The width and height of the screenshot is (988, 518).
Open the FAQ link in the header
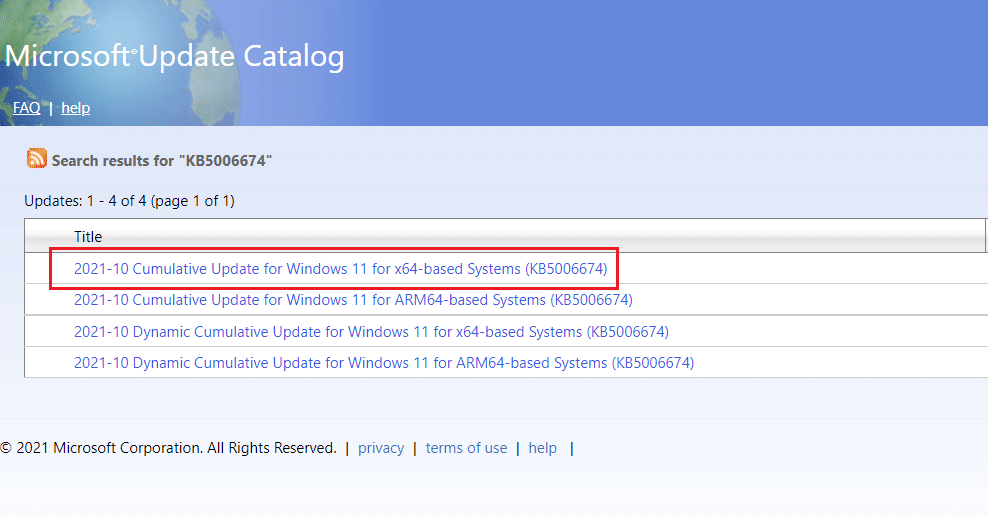point(27,108)
